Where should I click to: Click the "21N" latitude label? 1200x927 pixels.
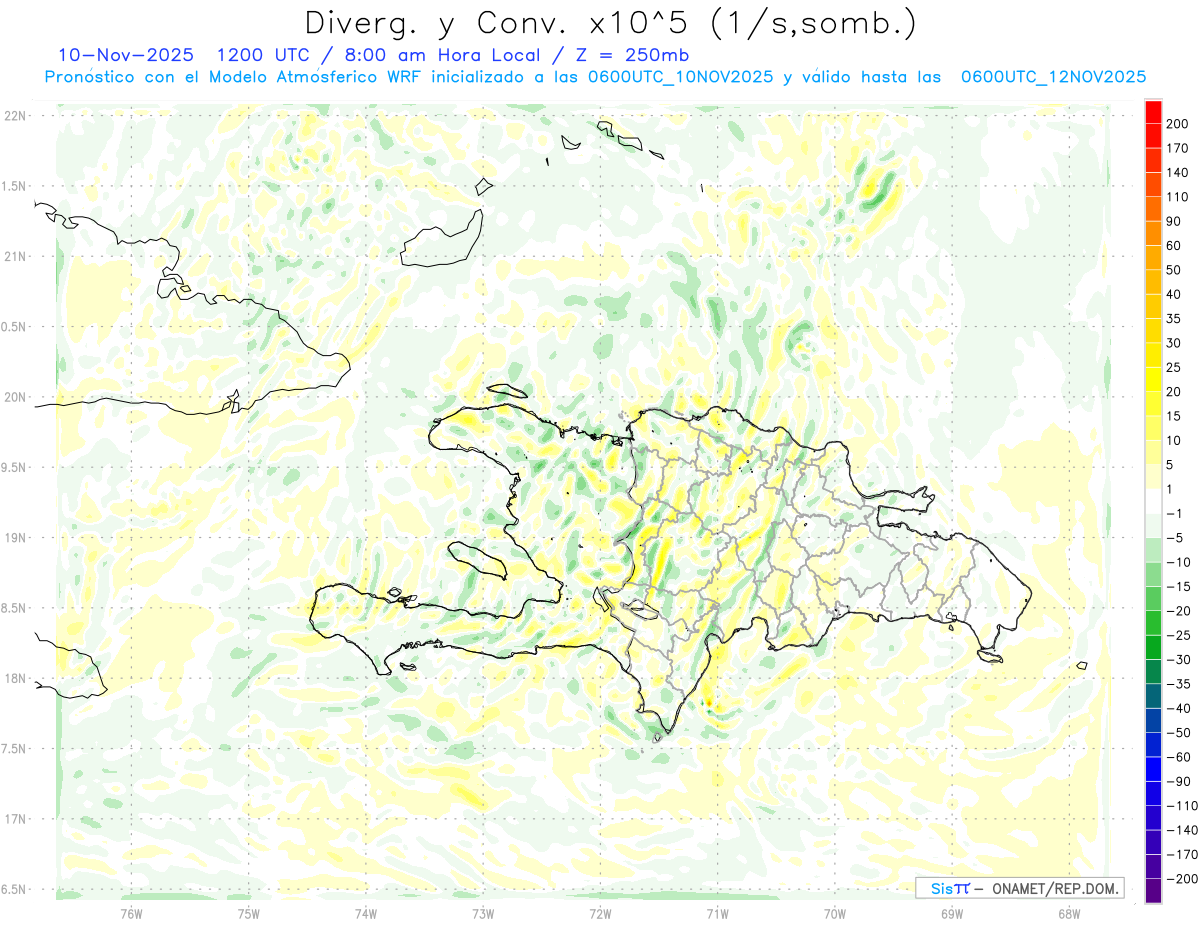[x=15, y=257]
